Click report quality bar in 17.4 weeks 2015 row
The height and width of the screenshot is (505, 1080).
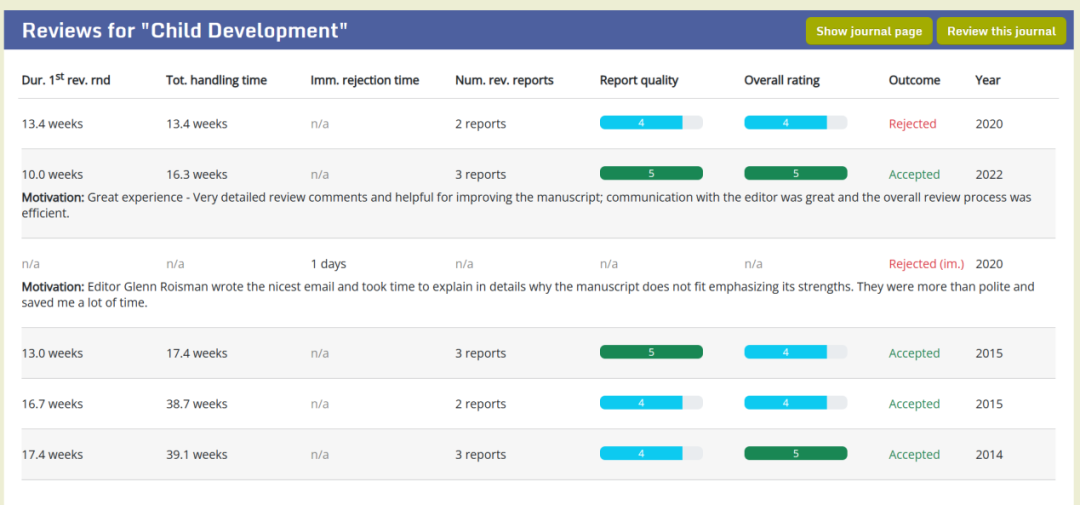tap(651, 352)
